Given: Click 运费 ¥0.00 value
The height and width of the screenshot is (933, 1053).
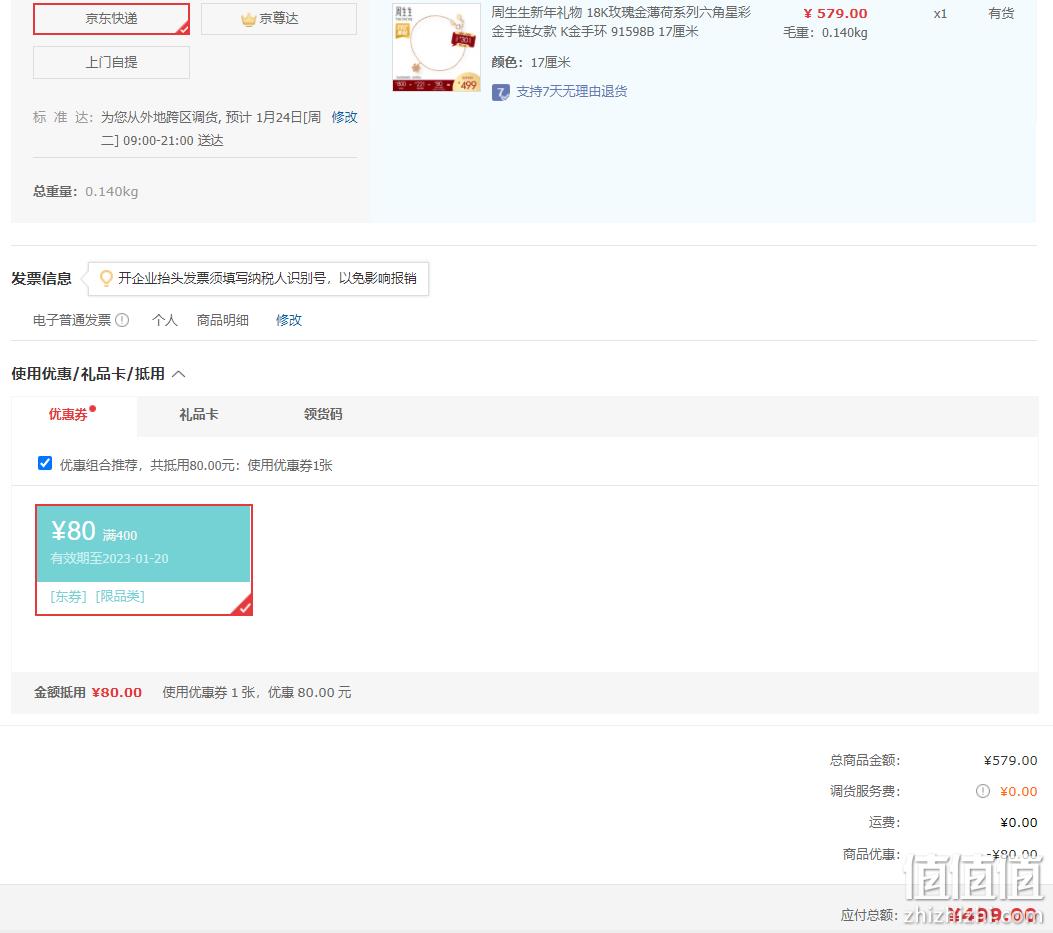Looking at the screenshot, I should click(x=1018, y=822).
